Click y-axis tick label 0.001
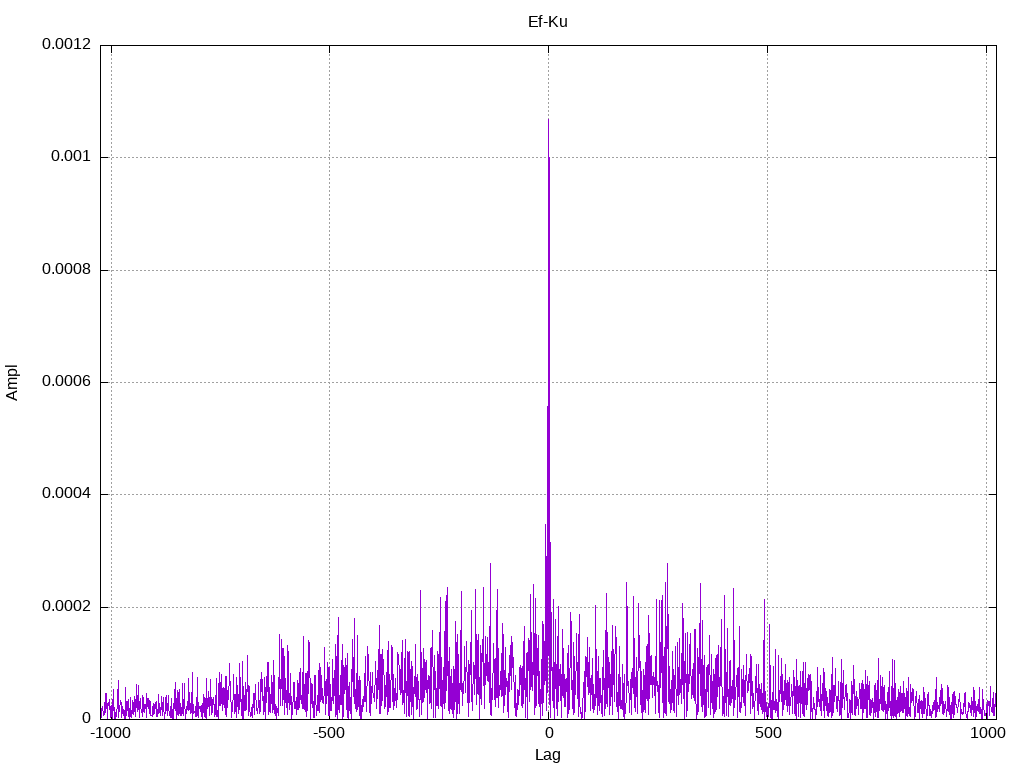Screen dimensions: 1024x768 [x=71, y=156]
